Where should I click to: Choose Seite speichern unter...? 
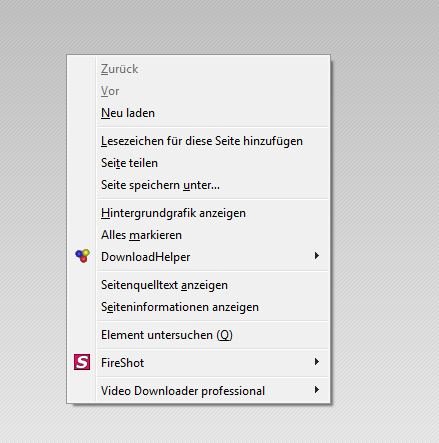198,185
